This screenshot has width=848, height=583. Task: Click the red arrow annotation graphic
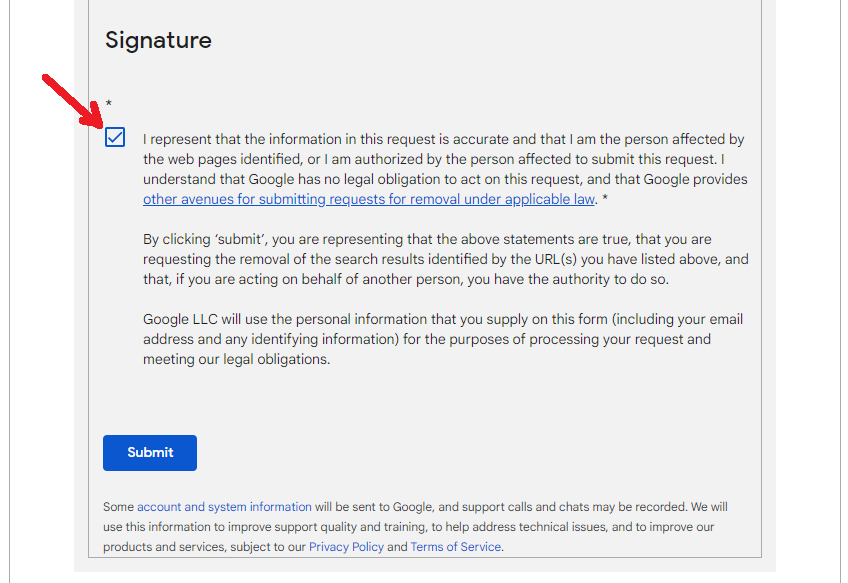coord(74,101)
